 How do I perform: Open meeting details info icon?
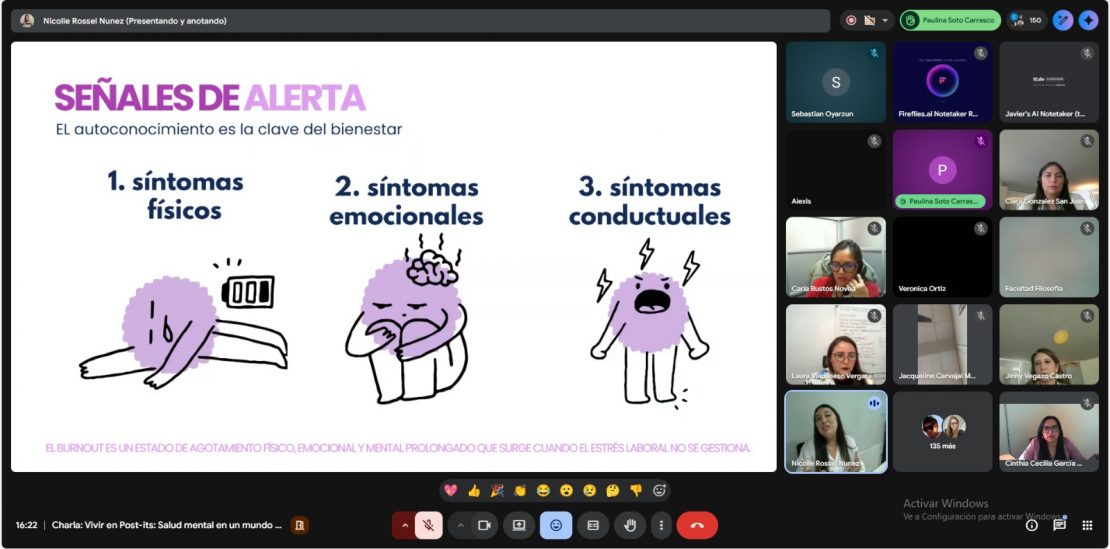point(1031,525)
